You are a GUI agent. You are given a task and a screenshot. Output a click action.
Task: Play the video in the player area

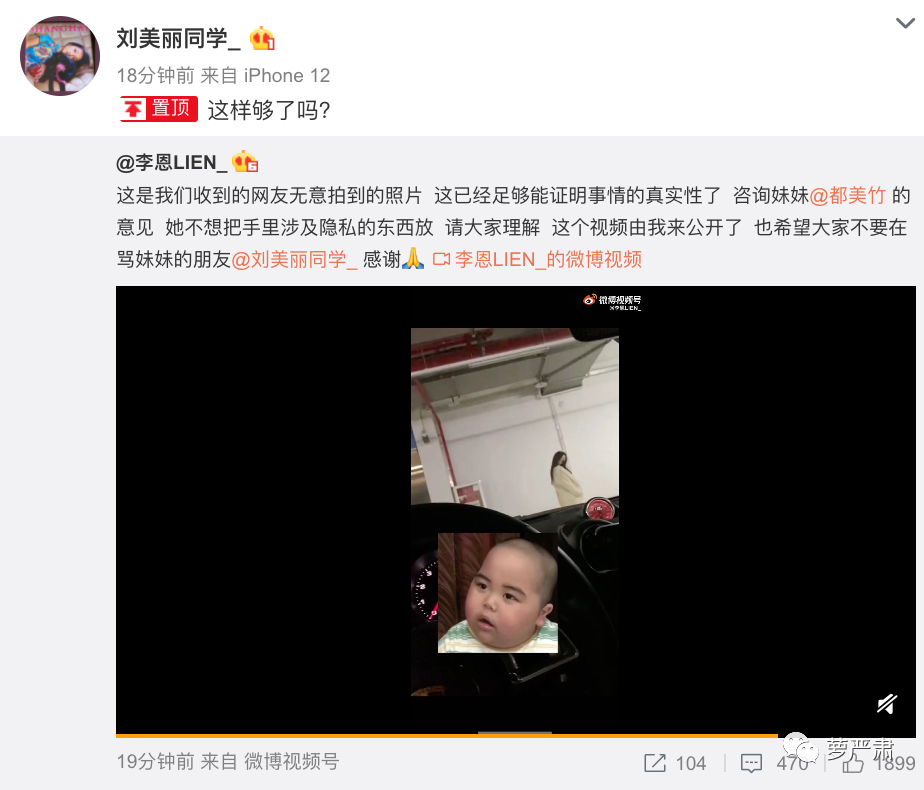click(516, 510)
